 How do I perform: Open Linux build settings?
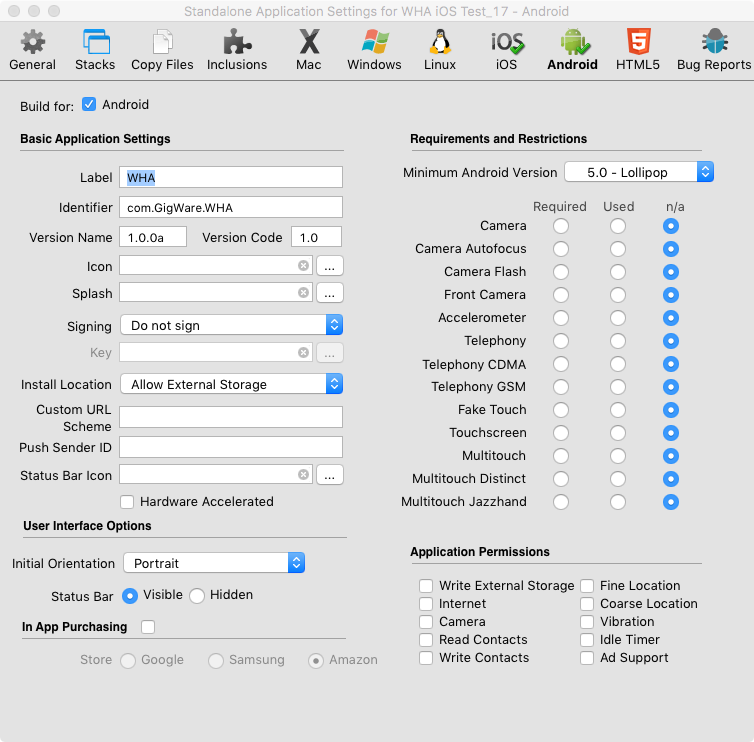pos(439,50)
